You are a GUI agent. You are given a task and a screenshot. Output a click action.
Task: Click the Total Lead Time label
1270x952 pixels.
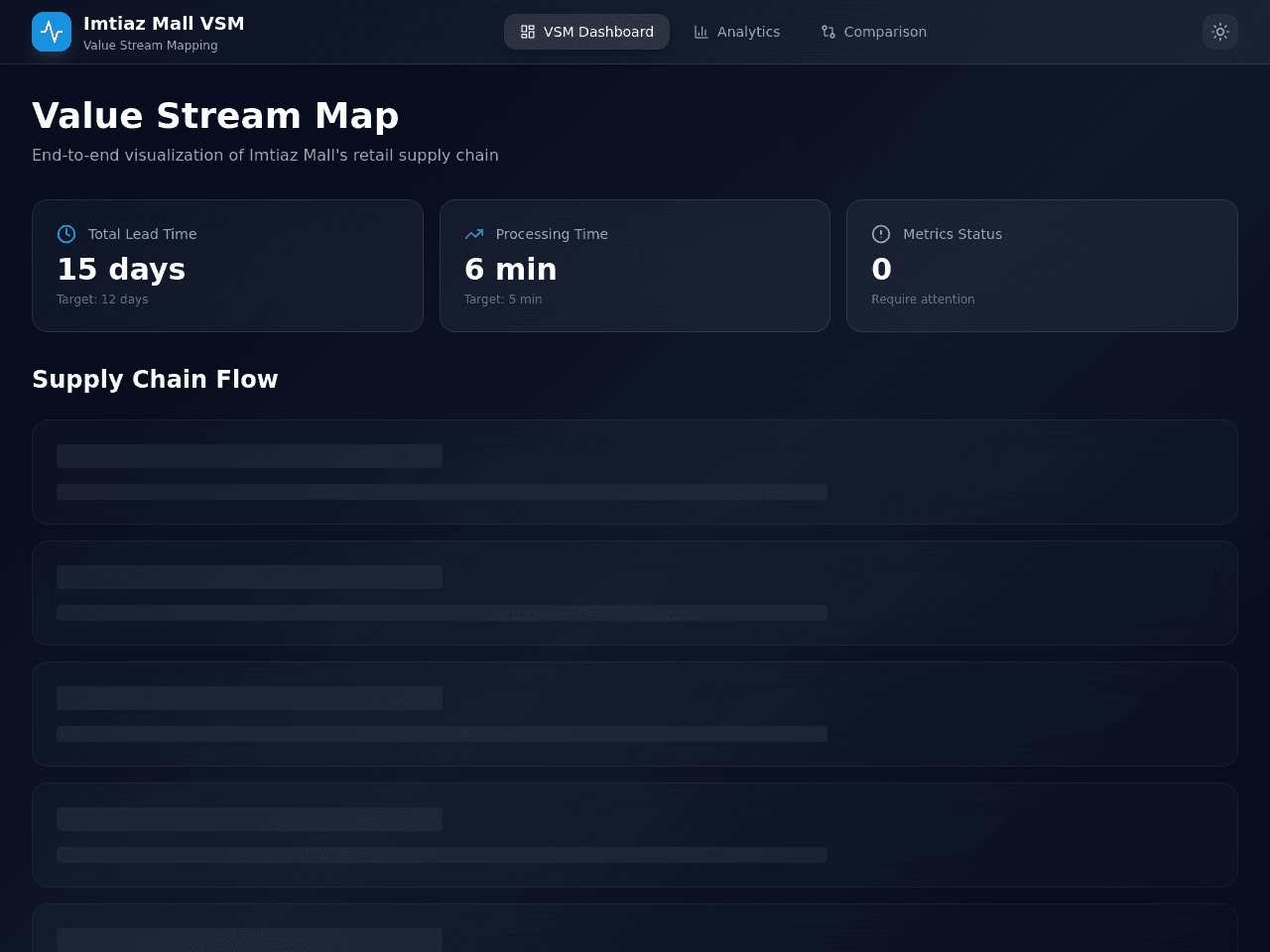tap(143, 234)
